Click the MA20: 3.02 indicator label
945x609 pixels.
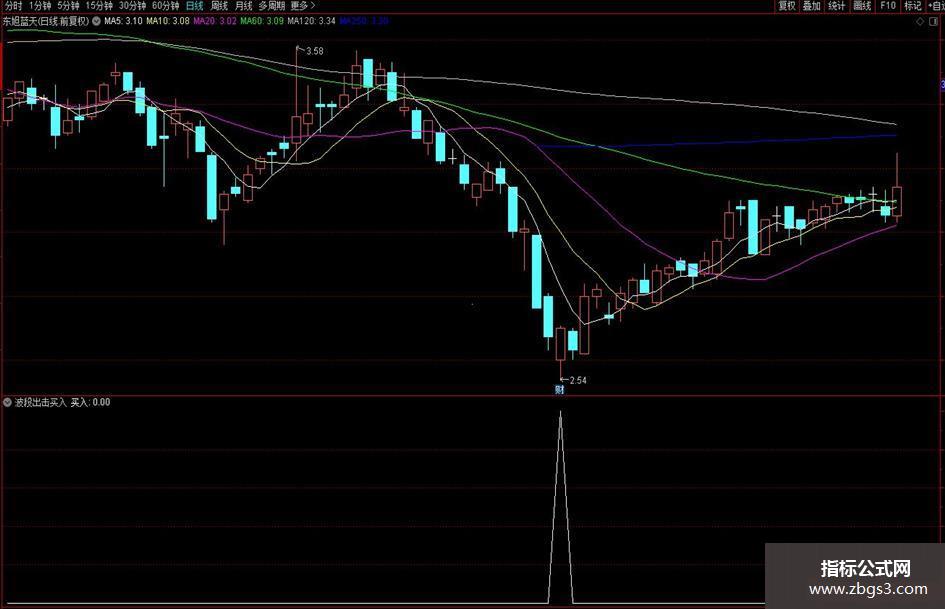[x=215, y=21]
